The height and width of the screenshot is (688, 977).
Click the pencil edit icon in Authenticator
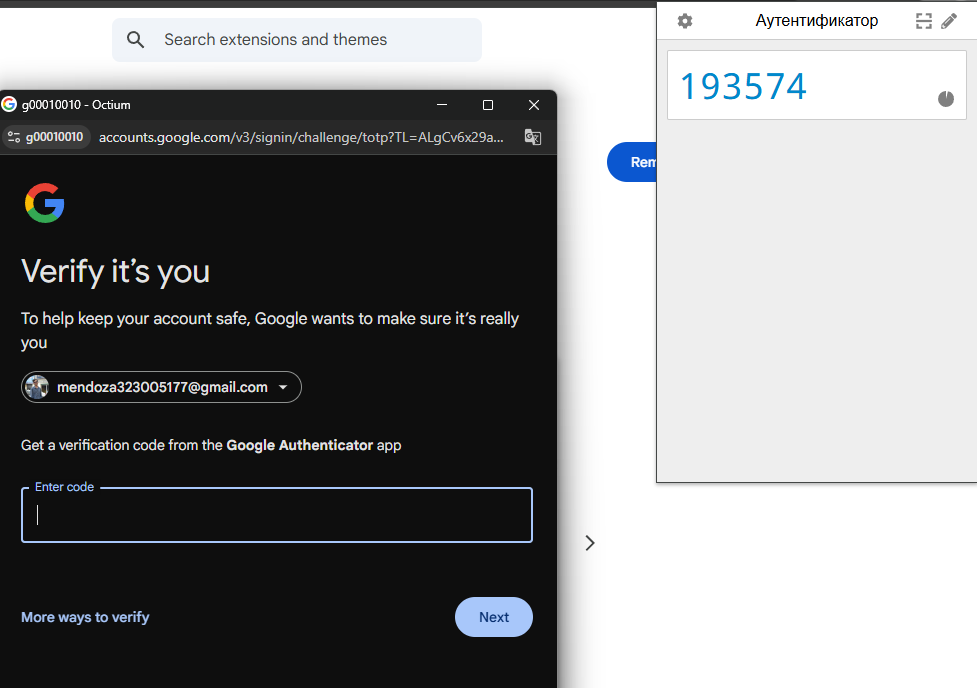[949, 21]
